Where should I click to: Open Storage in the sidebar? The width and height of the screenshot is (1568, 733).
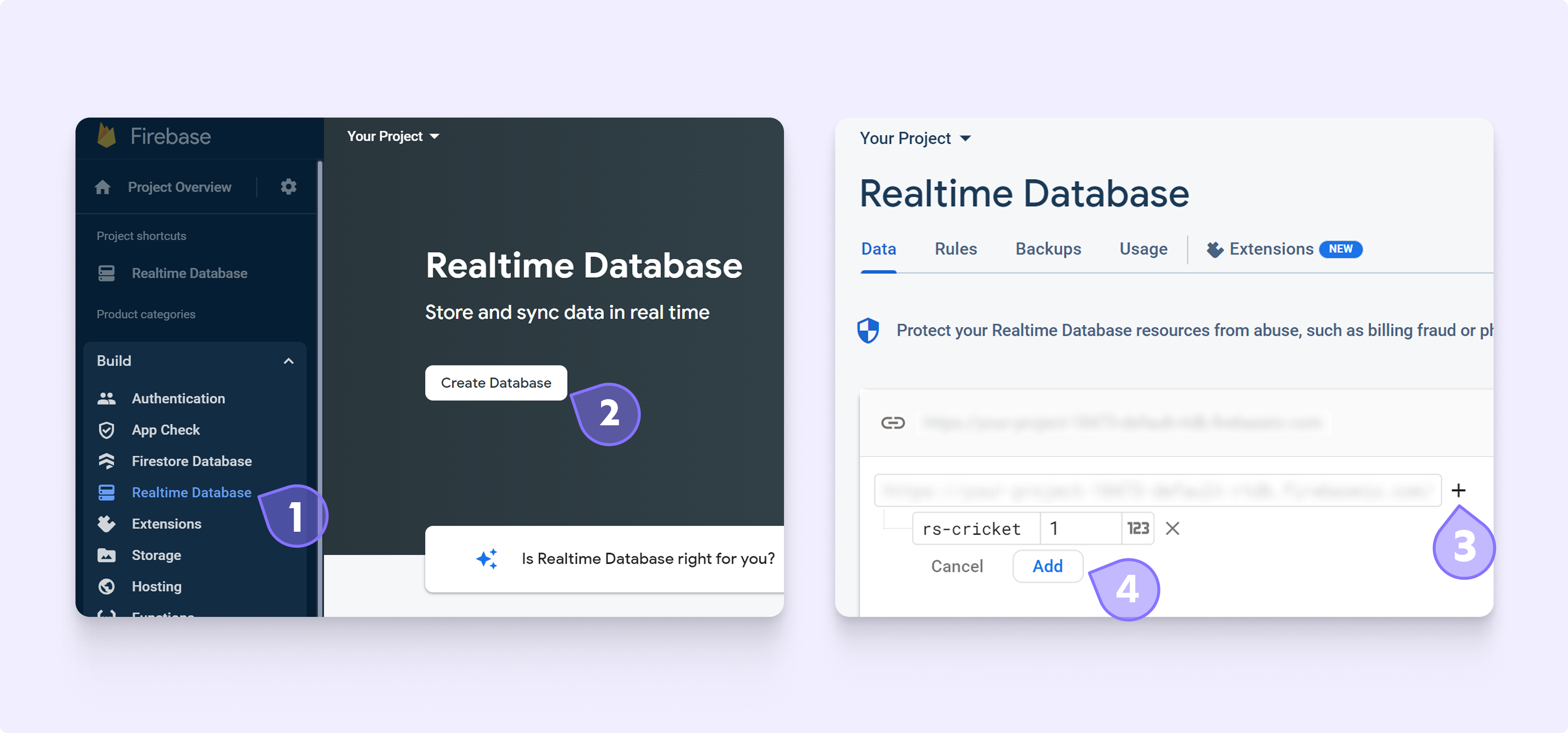tap(156, 555)
